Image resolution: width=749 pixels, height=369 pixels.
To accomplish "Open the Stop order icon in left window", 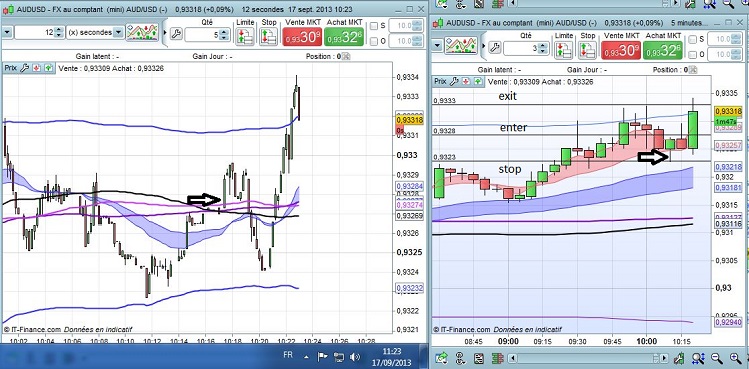I will 268,37.
